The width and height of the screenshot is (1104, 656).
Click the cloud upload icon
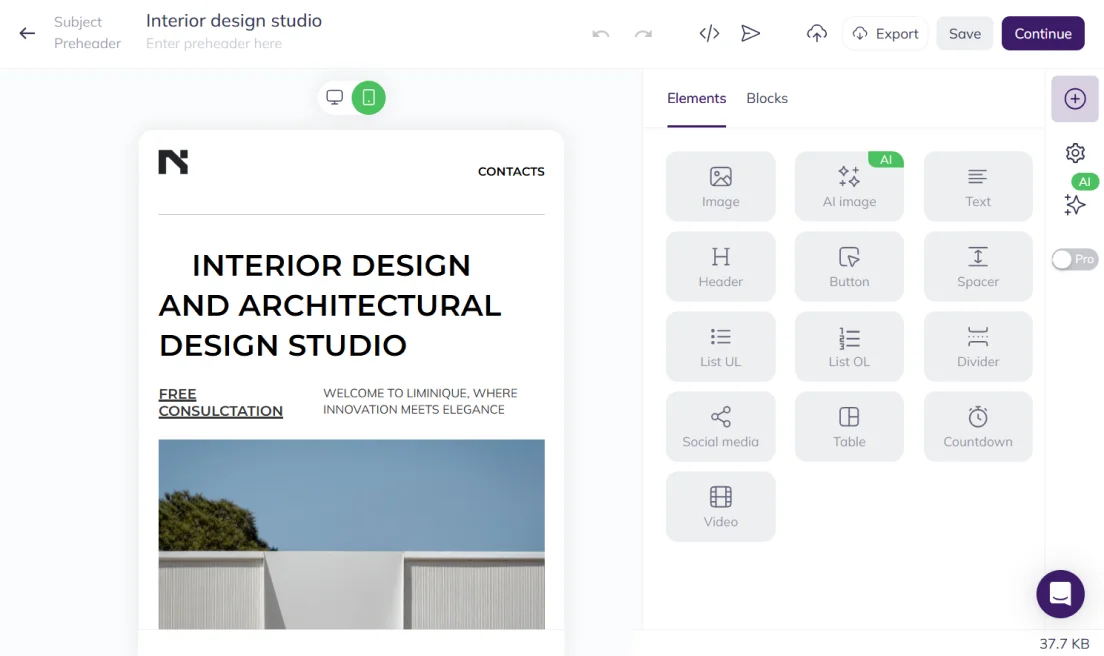[817, 33]
